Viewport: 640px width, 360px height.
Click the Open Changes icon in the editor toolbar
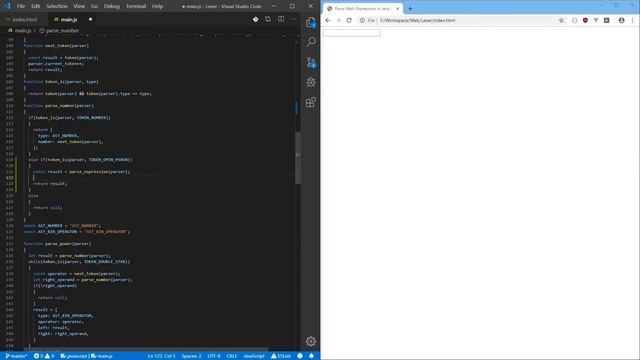click(268, 19)
